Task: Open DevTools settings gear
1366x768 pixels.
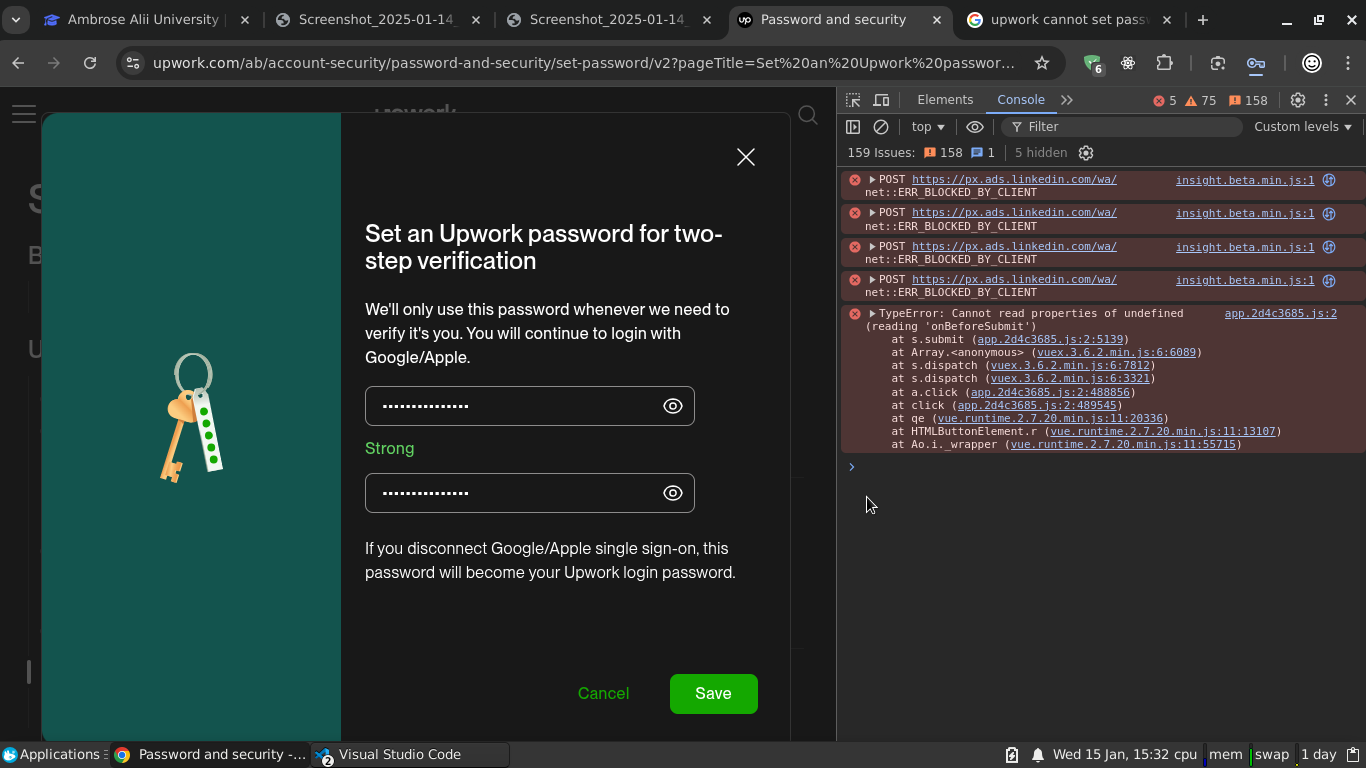Action: click(x=1298, y=100)
